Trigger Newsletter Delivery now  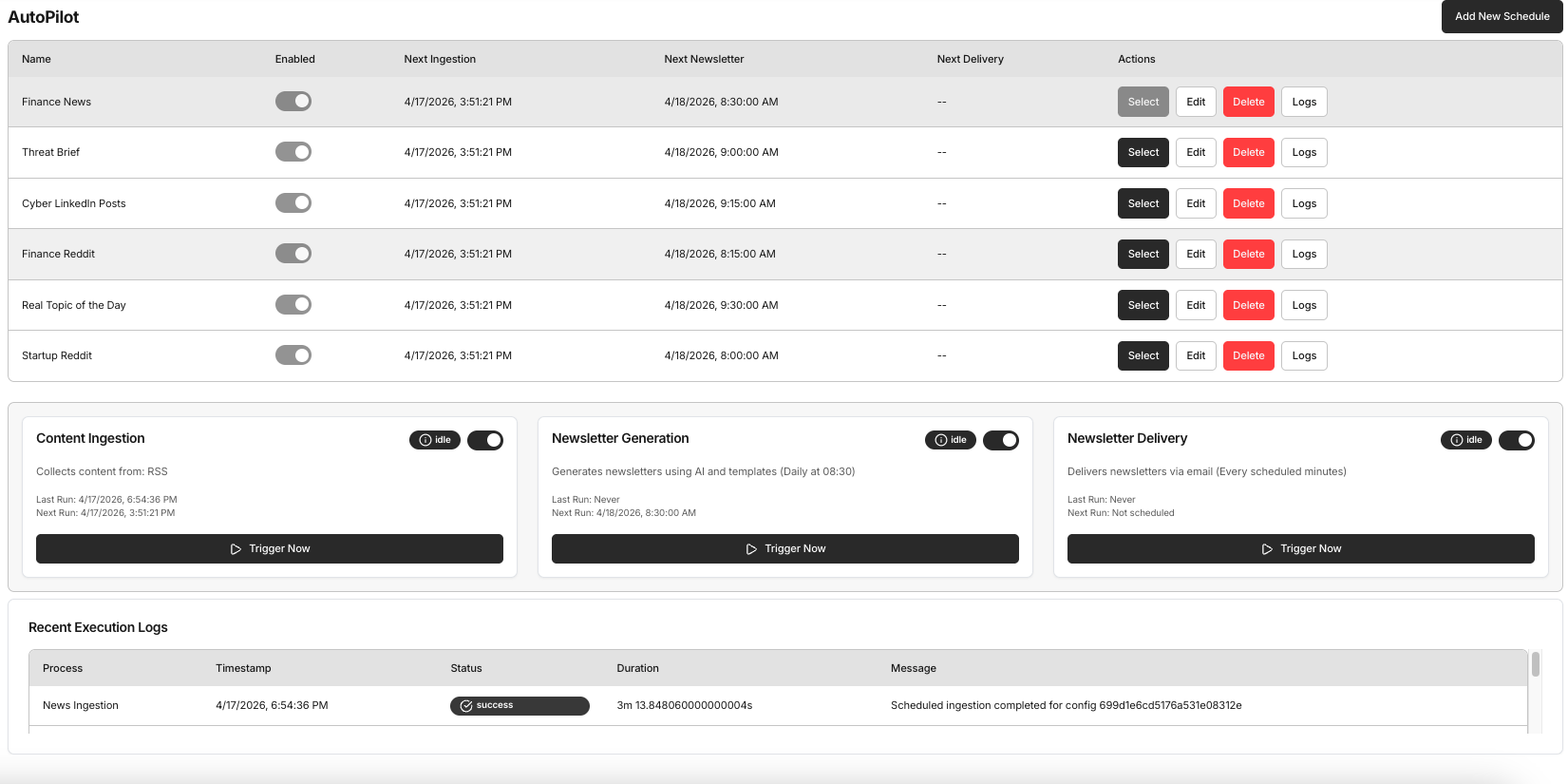click(1301, 548)
